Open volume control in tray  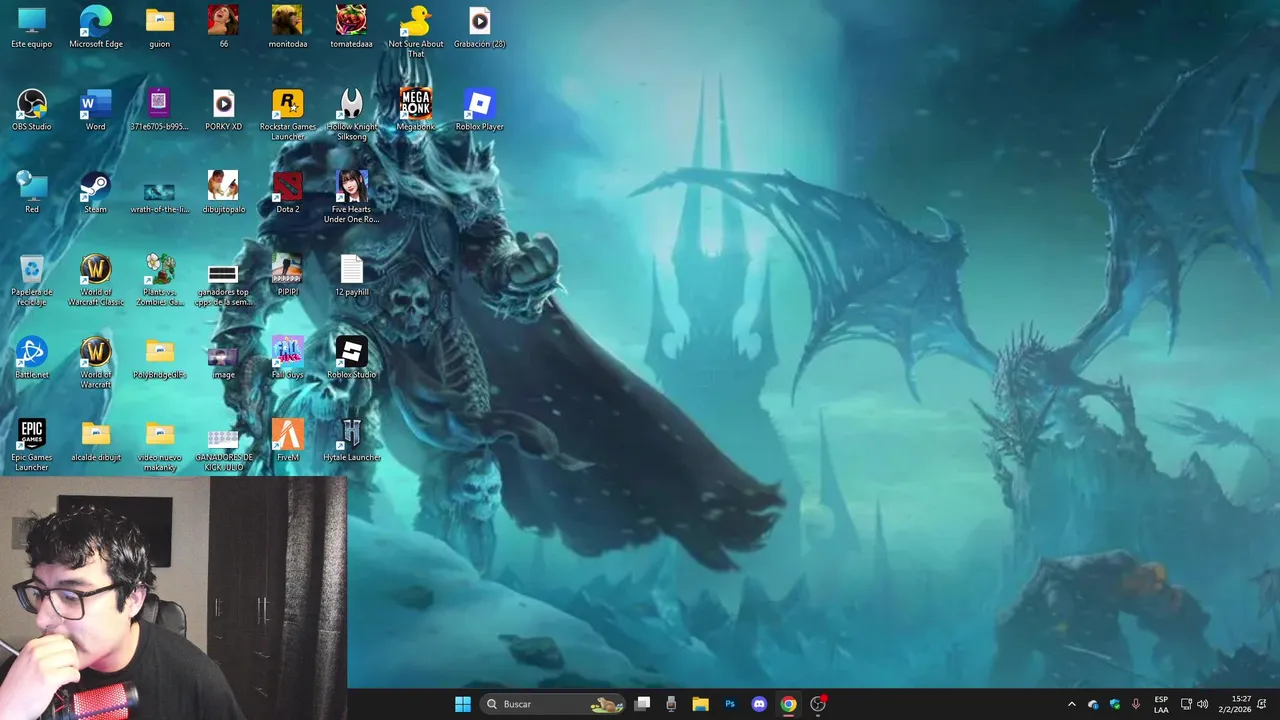(1202, 704)
